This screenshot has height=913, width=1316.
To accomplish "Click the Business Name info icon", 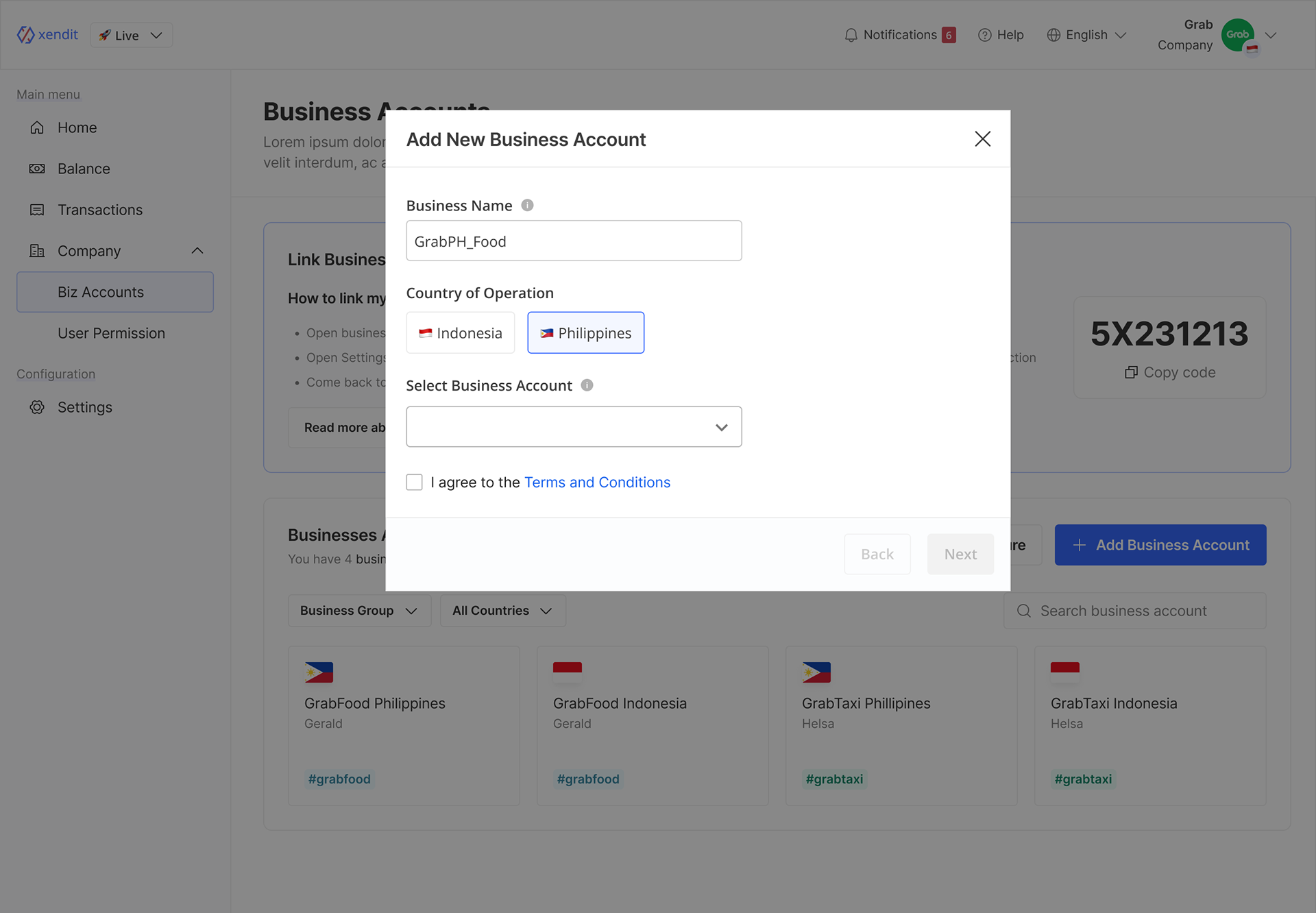I will [x=527, y=205].
